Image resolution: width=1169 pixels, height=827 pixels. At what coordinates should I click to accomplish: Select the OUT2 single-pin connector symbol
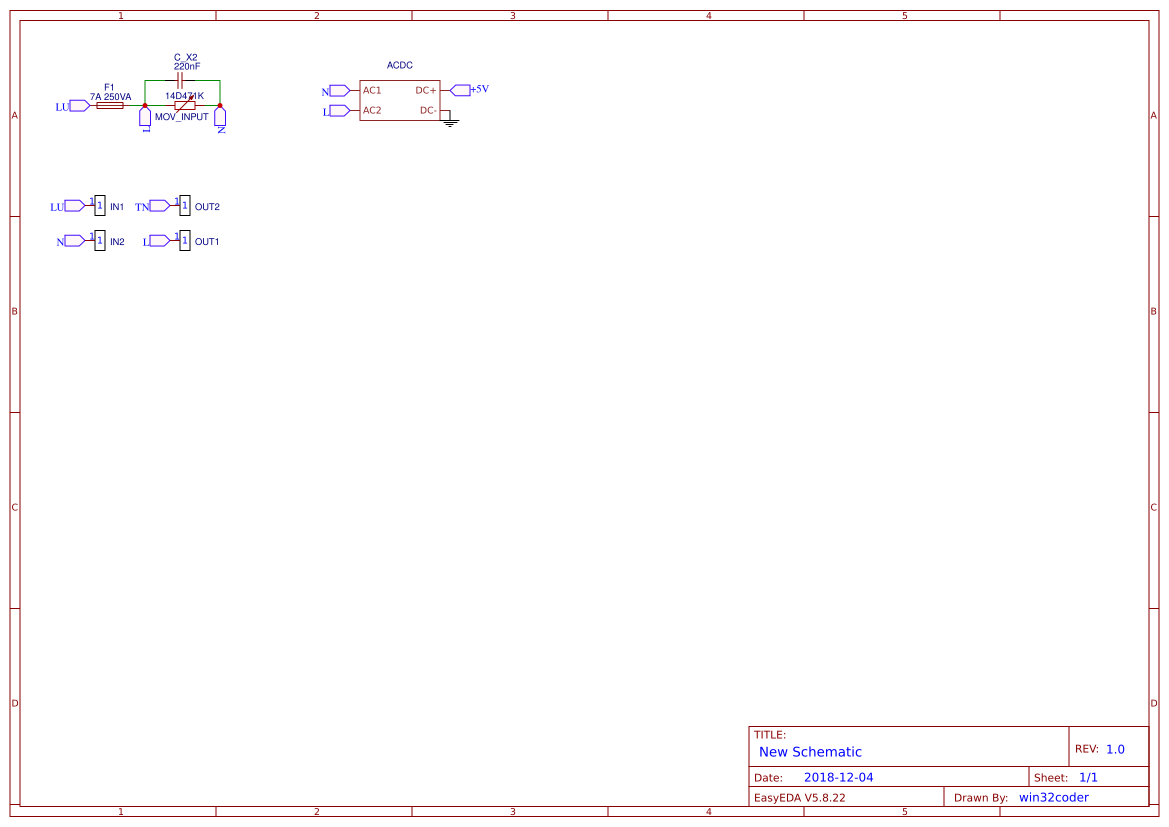[x=185, y=205]
